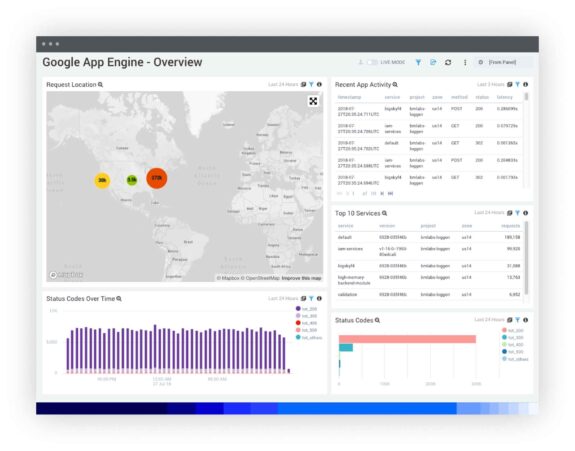This screenshot has height=451, width=575.
Task: Open search for Status Codes Over Time panel
Action: click(119, 299)
